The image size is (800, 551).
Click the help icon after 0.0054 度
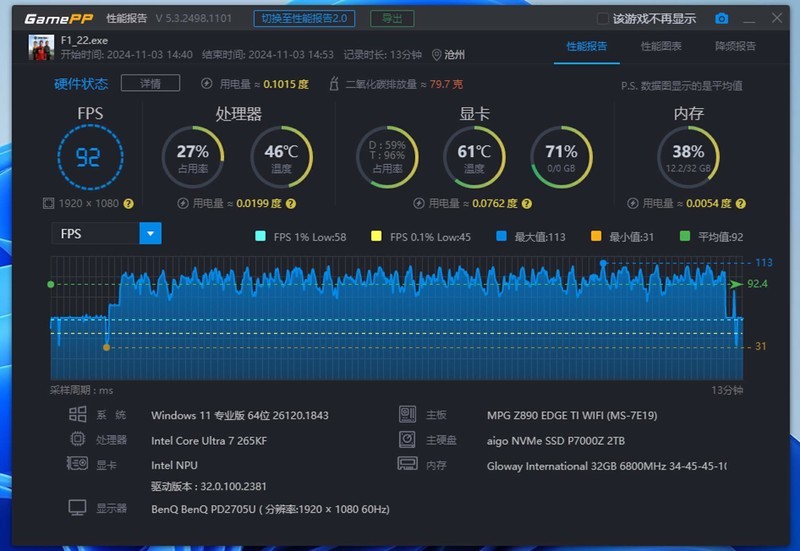pos(741,204)
